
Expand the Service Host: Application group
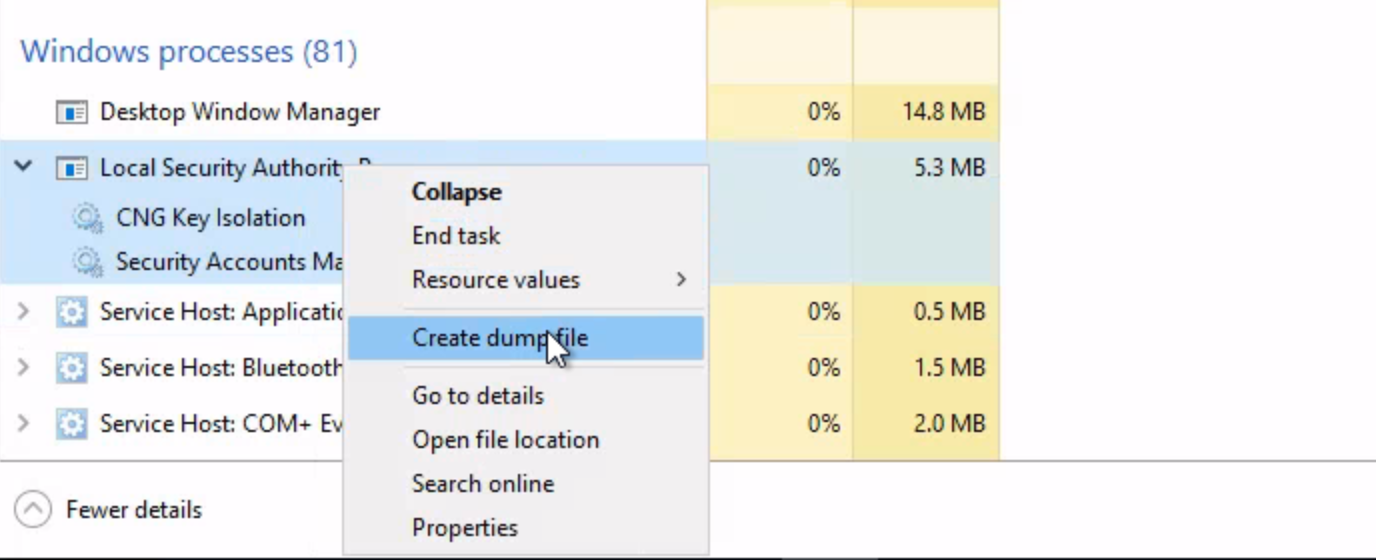(x=23, y=312)
